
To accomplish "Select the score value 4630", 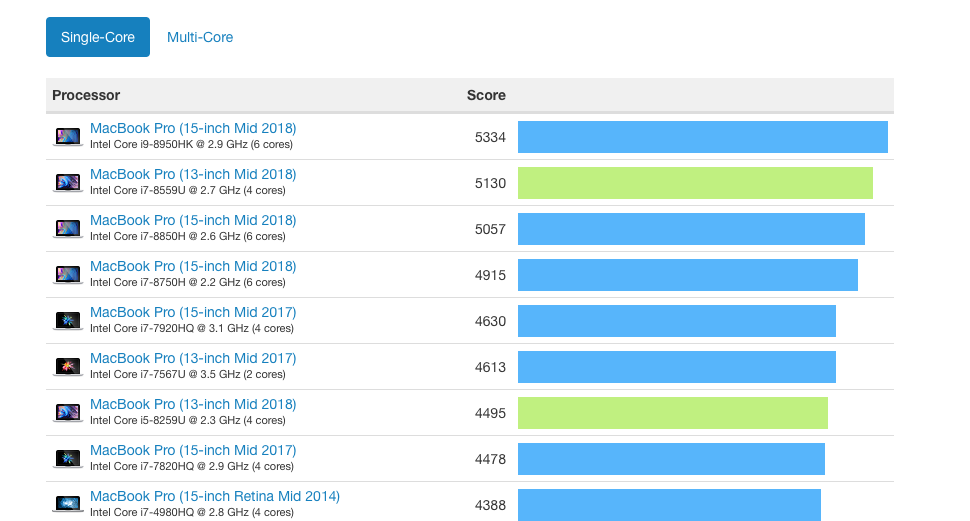I will 491,321.
